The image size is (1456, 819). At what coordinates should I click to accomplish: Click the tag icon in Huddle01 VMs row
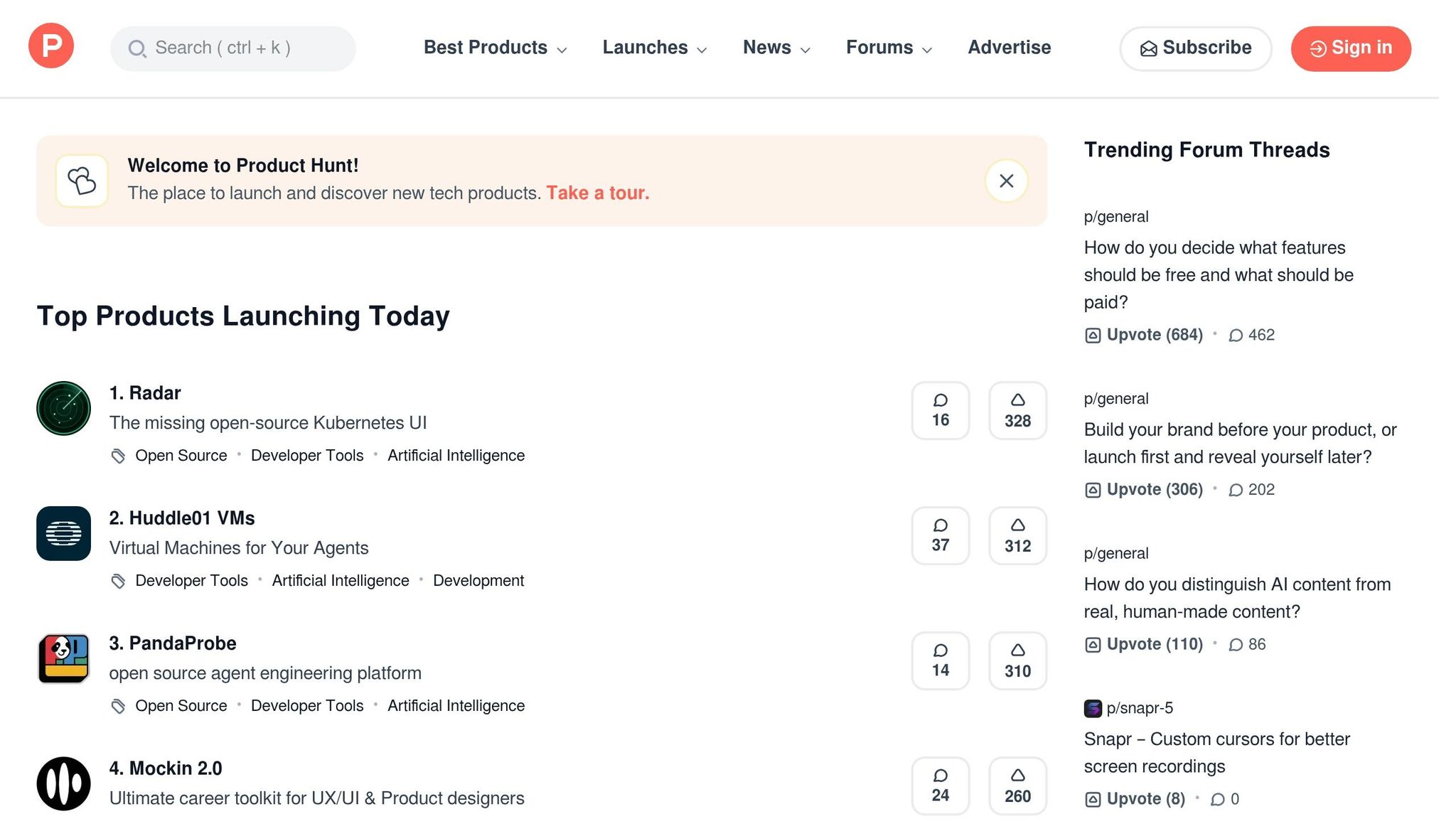pyautogui.click(x=118, y=581)
